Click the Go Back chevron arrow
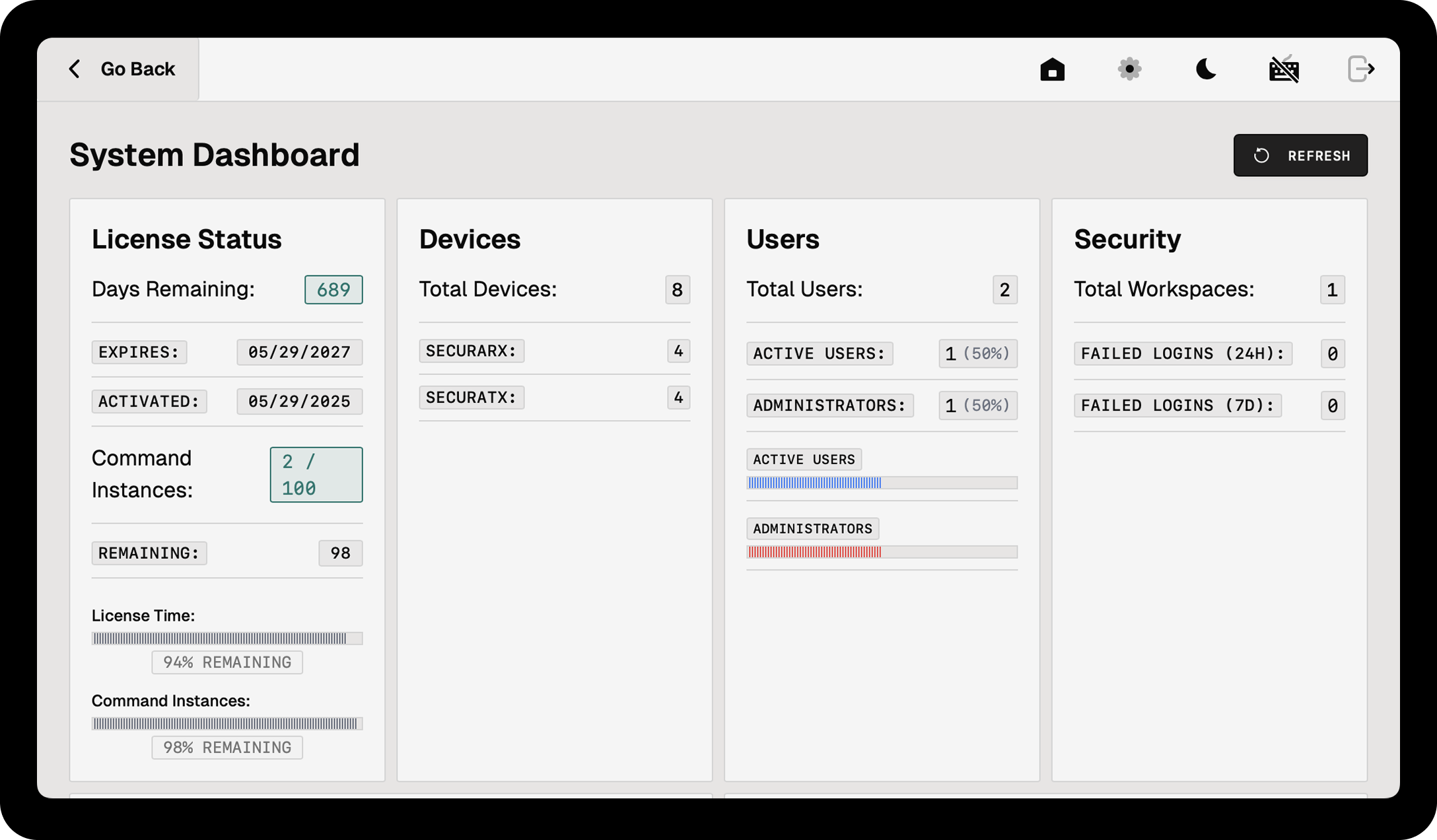The image size is (1437, 840). click(75, 69)
